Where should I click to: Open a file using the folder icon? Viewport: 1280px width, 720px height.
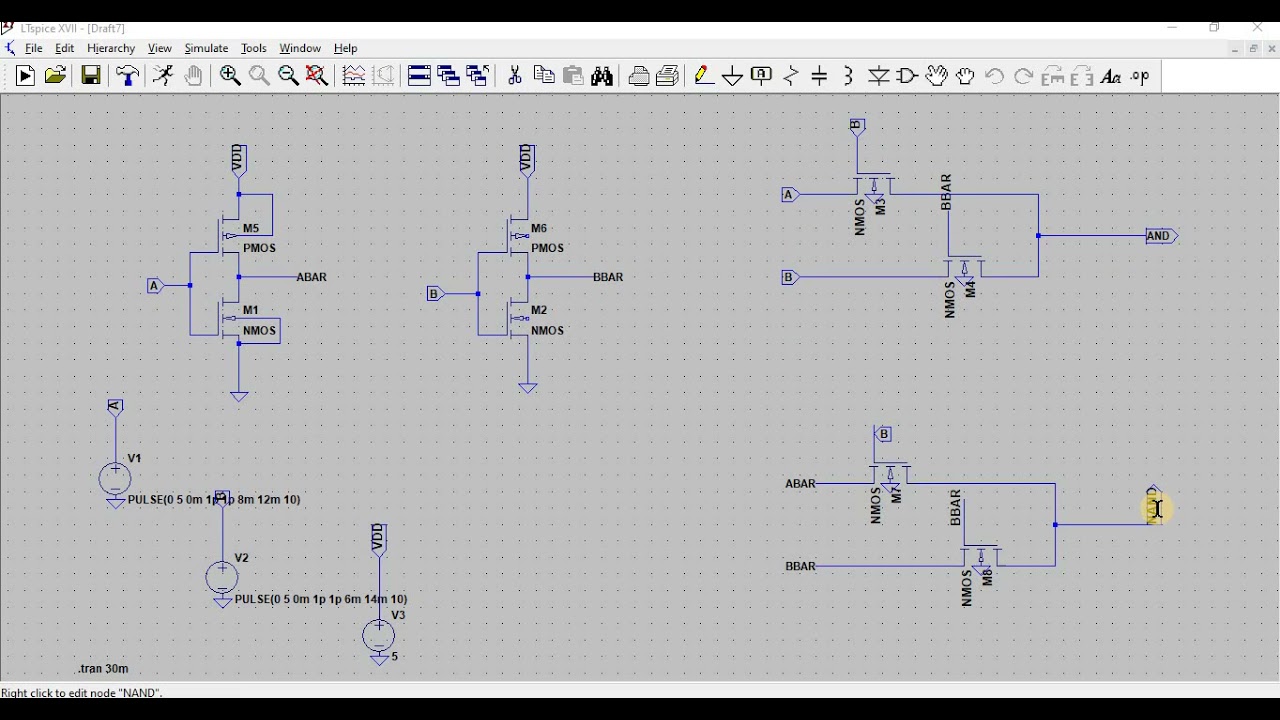56,76
